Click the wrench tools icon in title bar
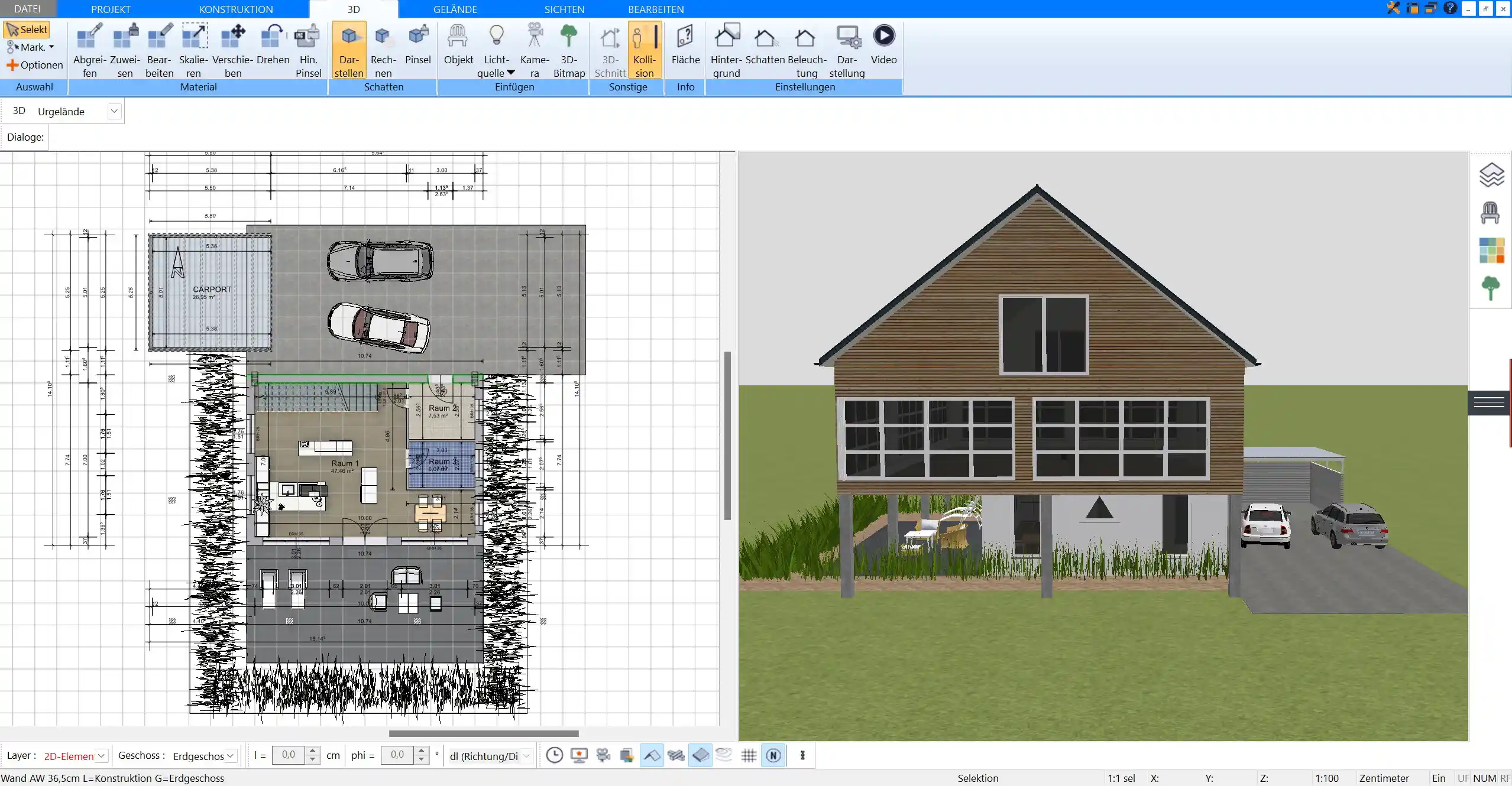This screenshot has width=1512, height=786. click(1394, 8)
